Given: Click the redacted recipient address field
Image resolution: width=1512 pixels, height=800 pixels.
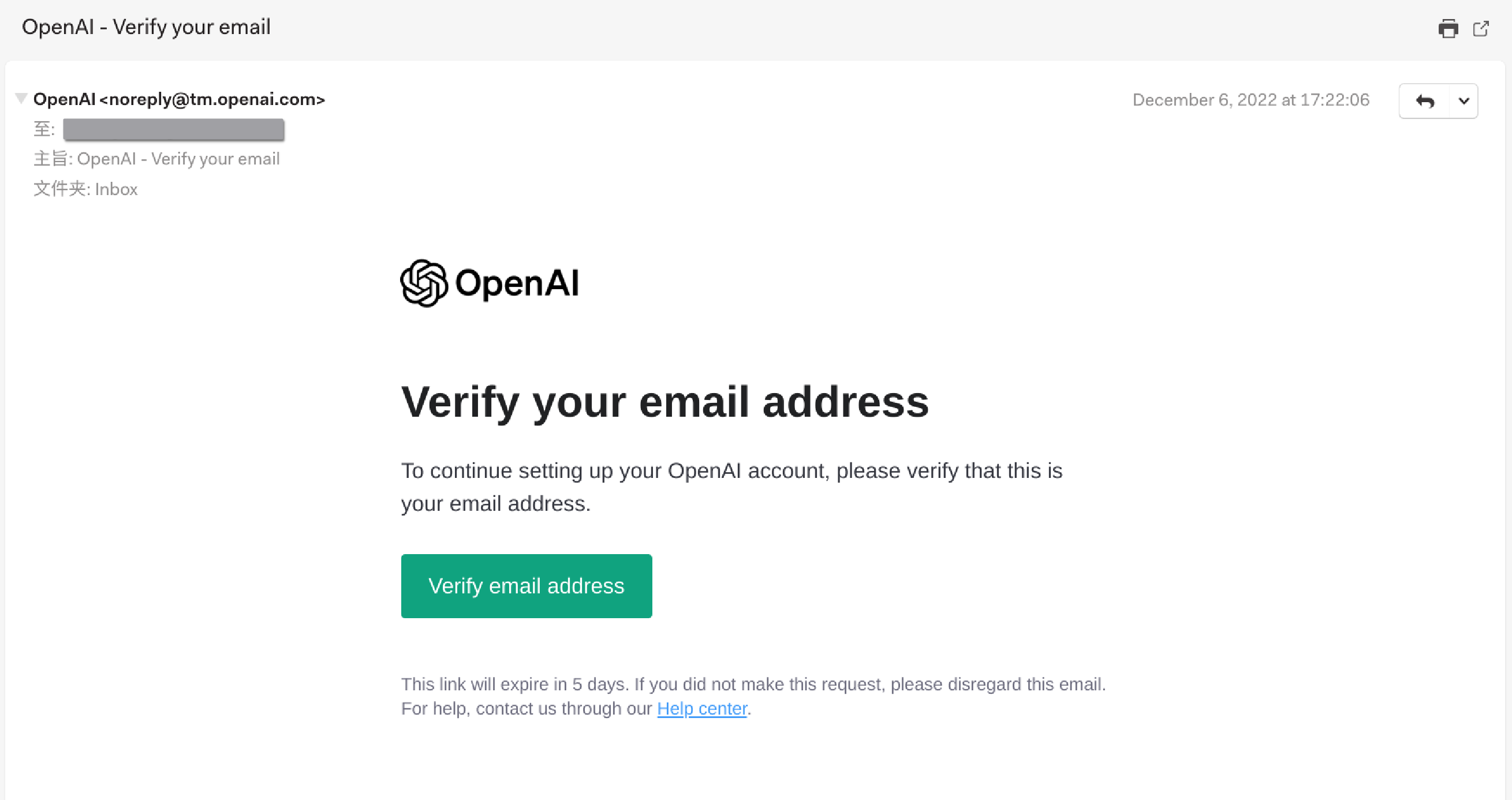Looking at the screenshot, I should pos(174,129).
